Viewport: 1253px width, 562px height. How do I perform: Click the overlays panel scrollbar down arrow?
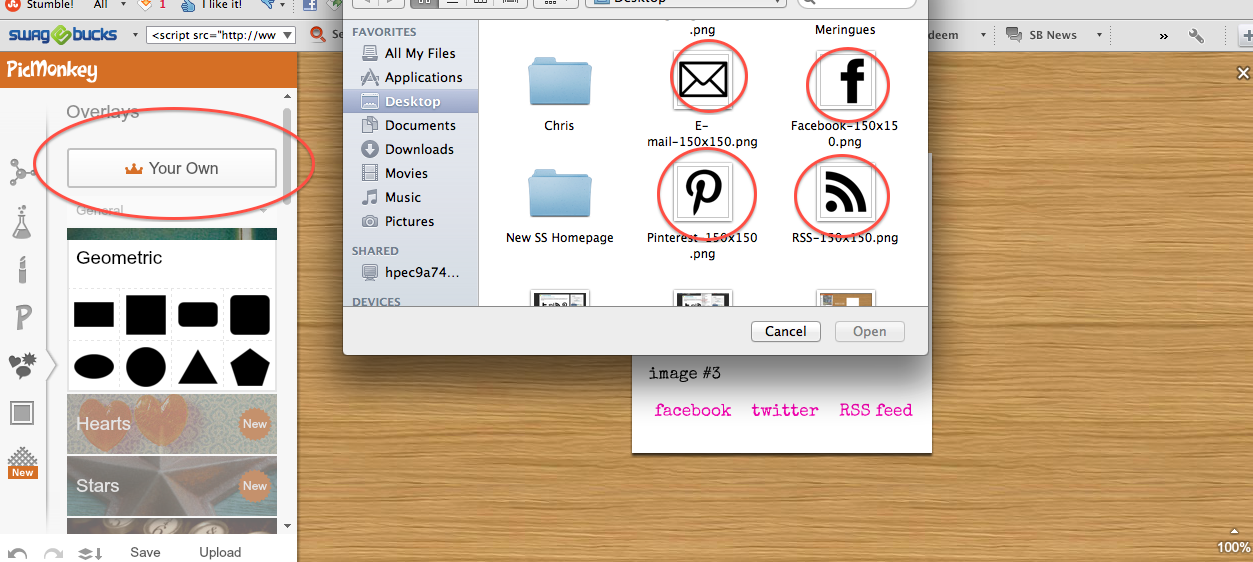(288, 525)
